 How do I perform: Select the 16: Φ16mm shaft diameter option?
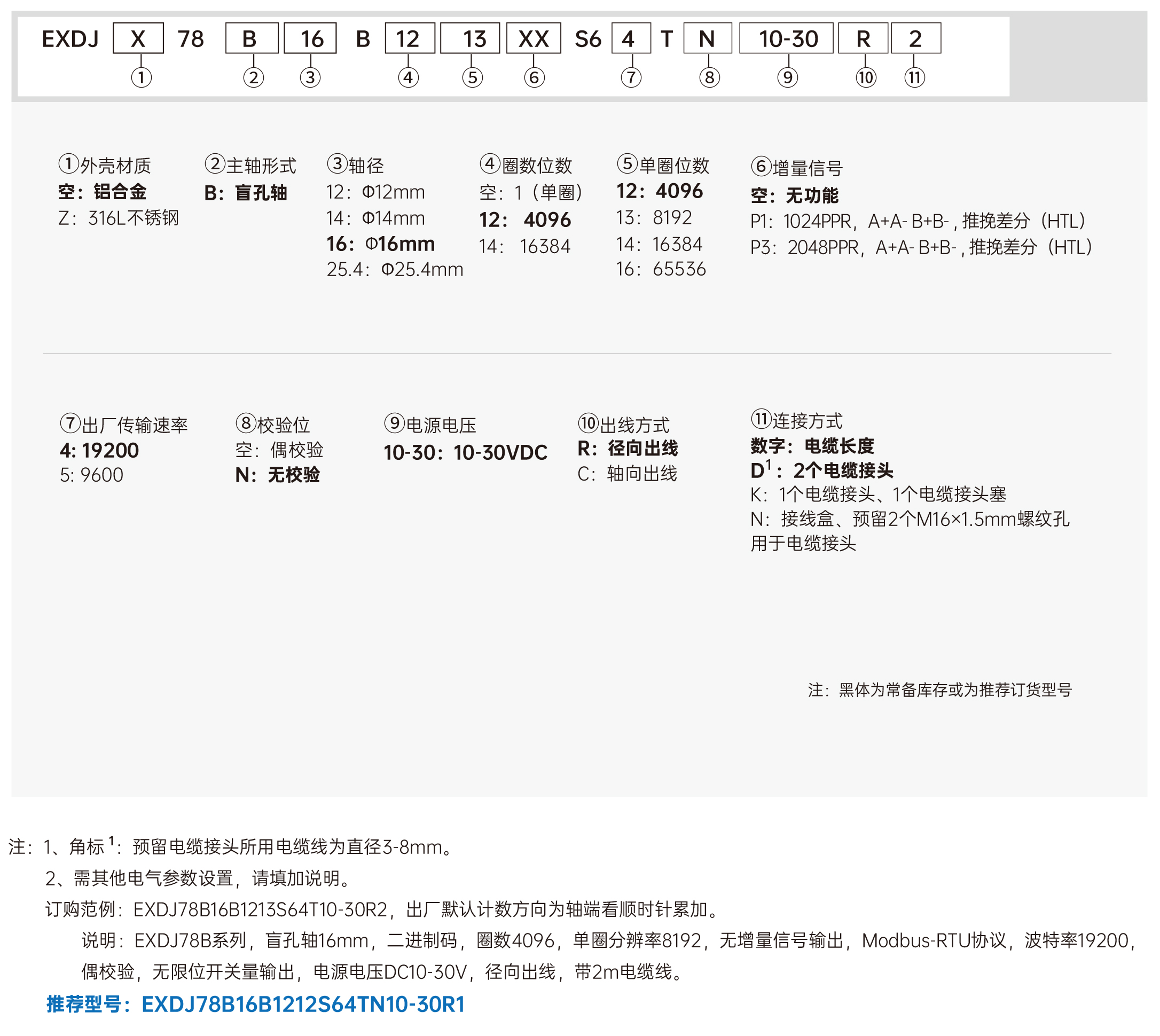coord(380,244)
